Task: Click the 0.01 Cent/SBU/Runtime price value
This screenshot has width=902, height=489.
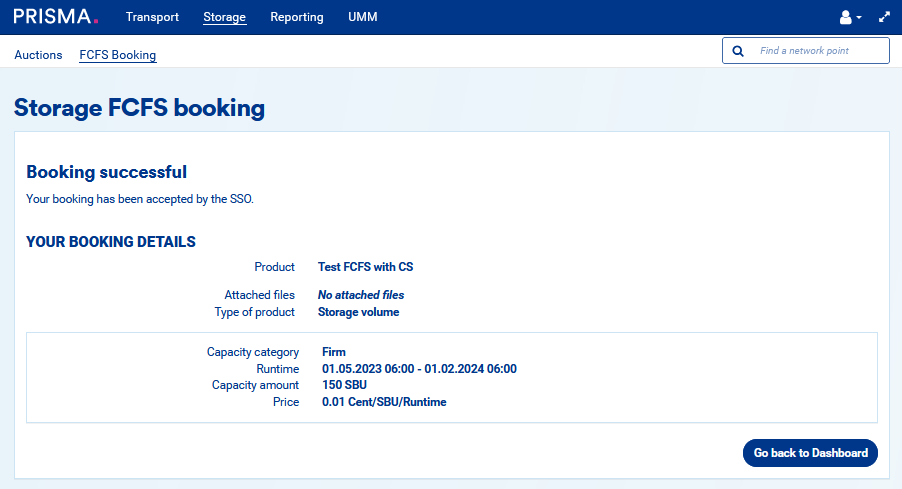Action: coord(384,402)
